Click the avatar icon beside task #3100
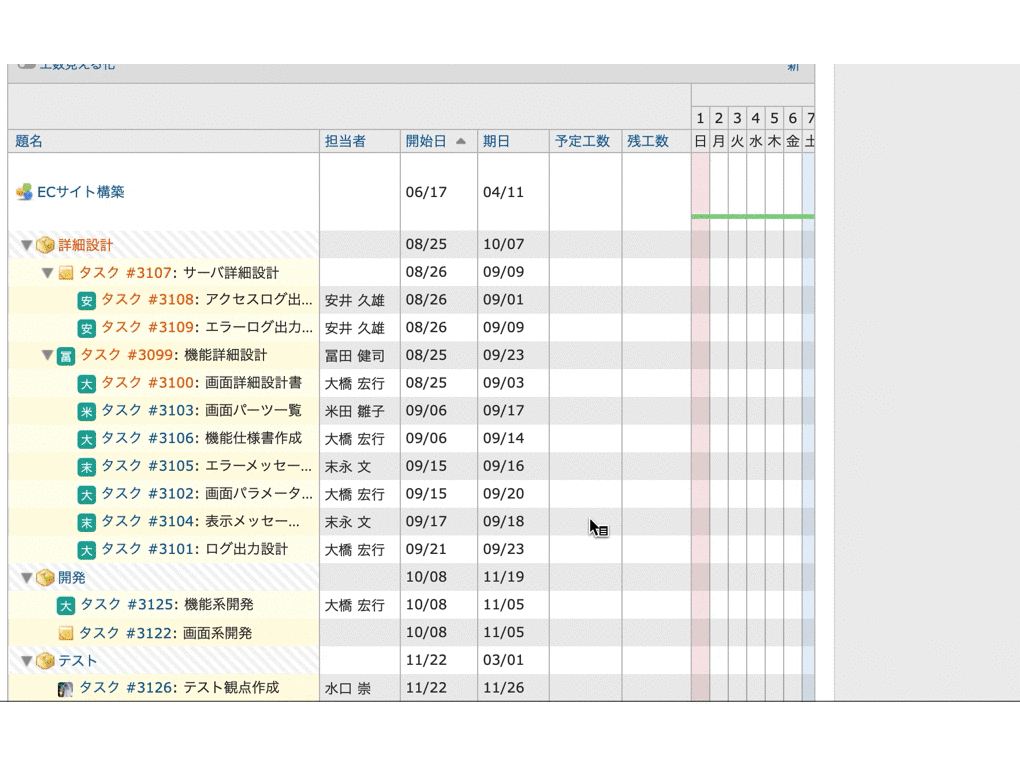This screenshot has height=765, width=1020. [87, 384]
